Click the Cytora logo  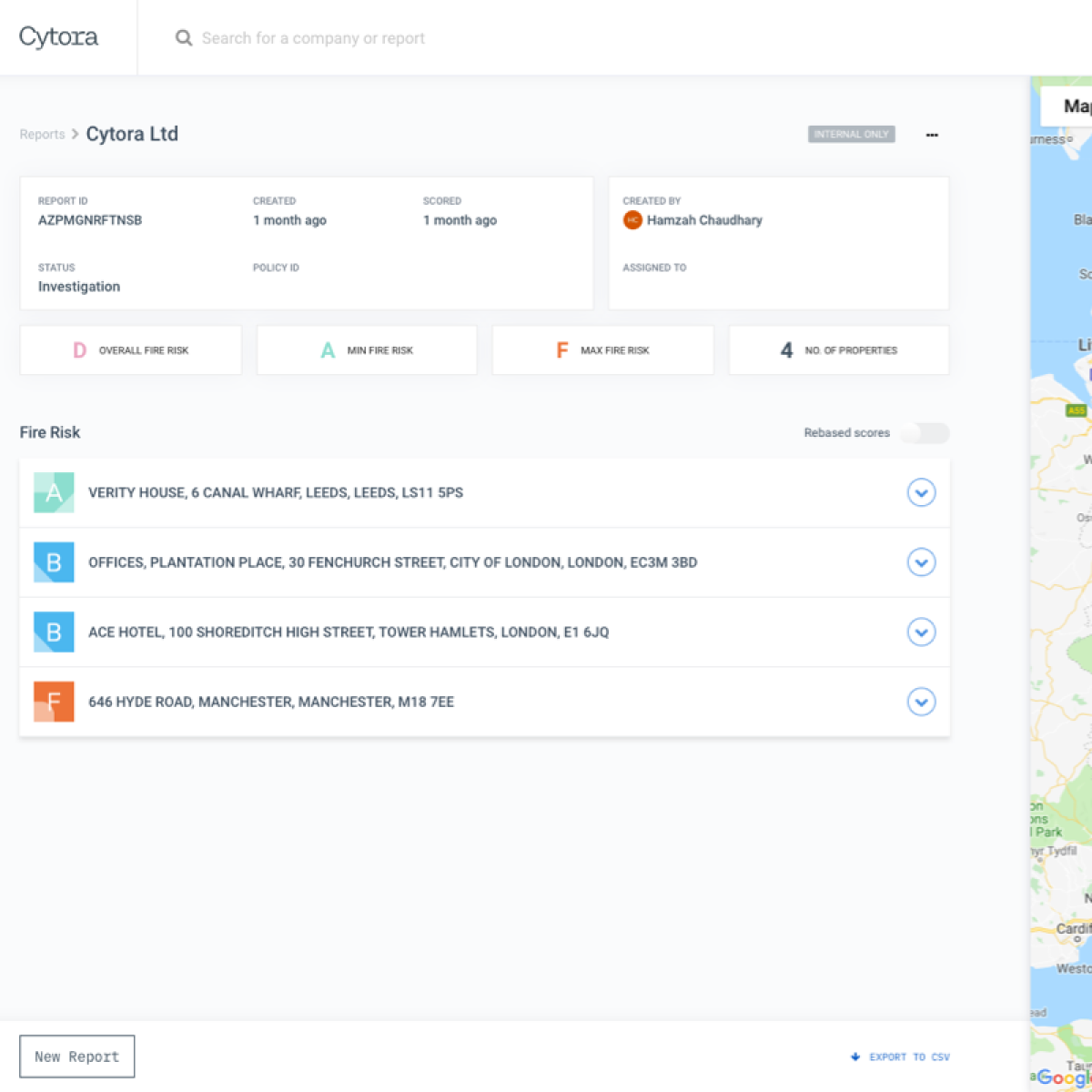(58, 37)
